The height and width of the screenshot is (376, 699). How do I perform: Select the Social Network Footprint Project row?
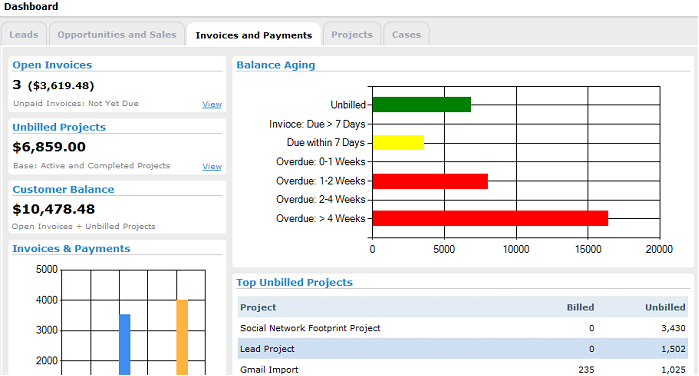coord(462,328)
